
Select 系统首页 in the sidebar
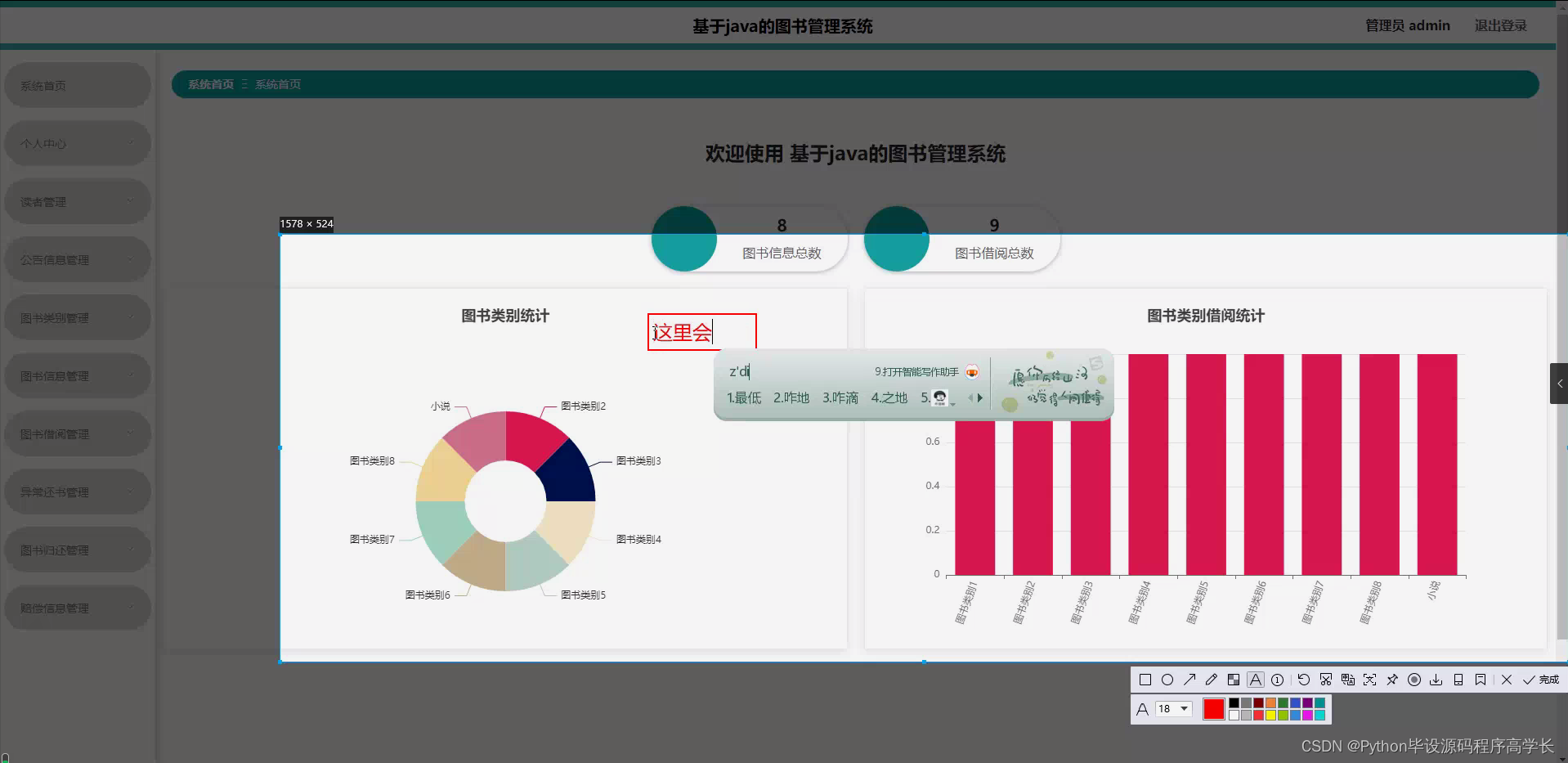click(x=77, y=84)
